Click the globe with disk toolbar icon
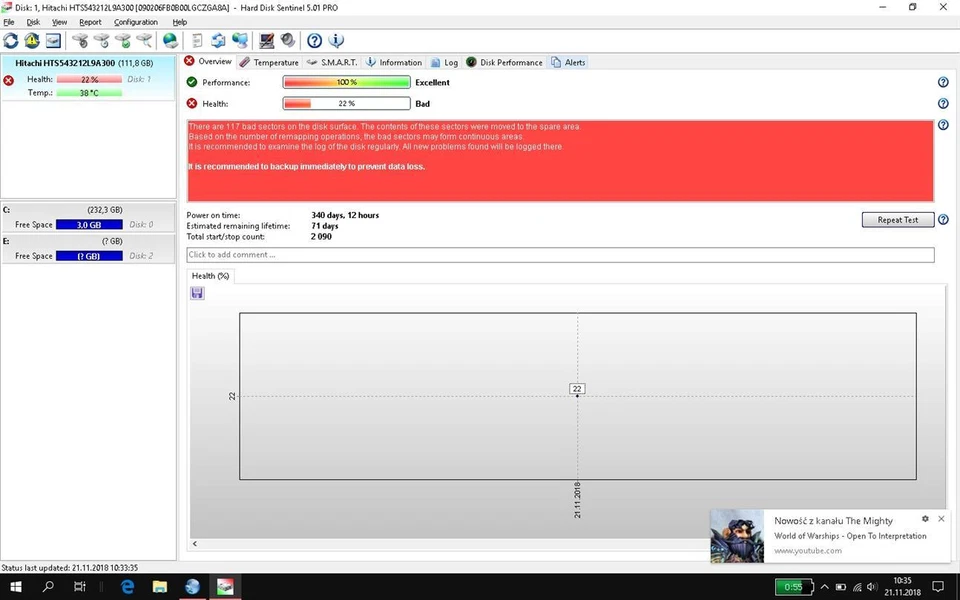960x600 pixels. point(170,41)
